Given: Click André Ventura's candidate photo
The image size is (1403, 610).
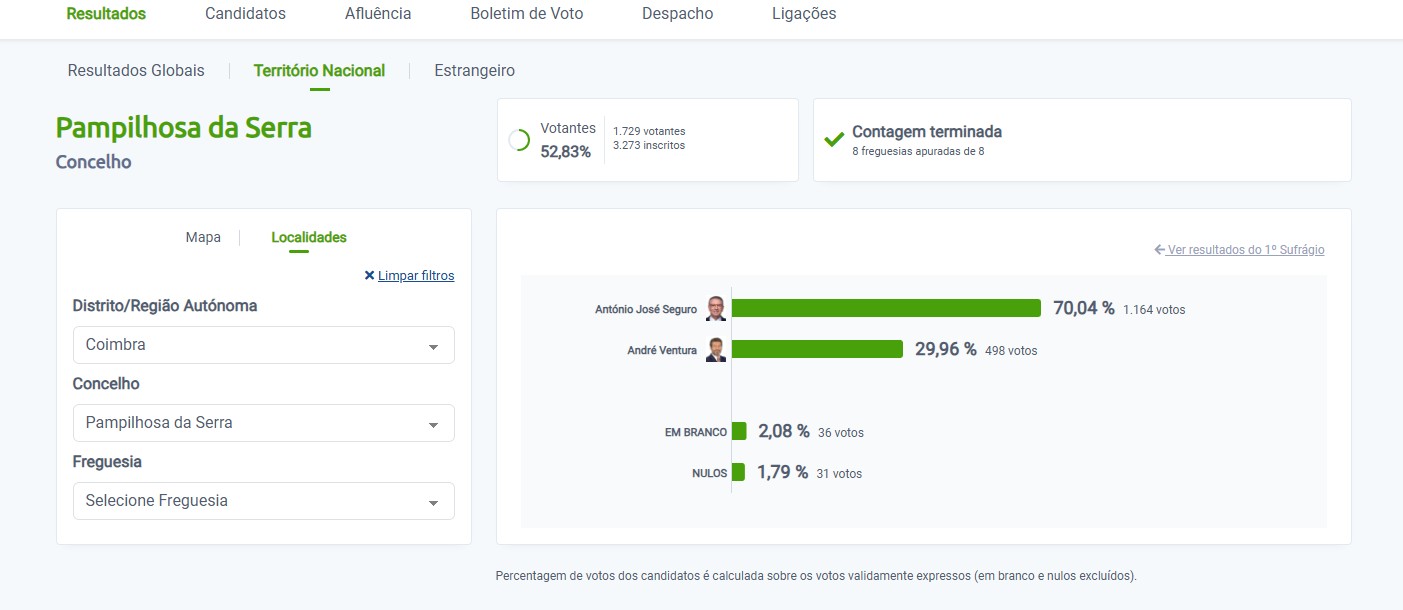Looking at the screenshot, I should [x=716, y=349].
